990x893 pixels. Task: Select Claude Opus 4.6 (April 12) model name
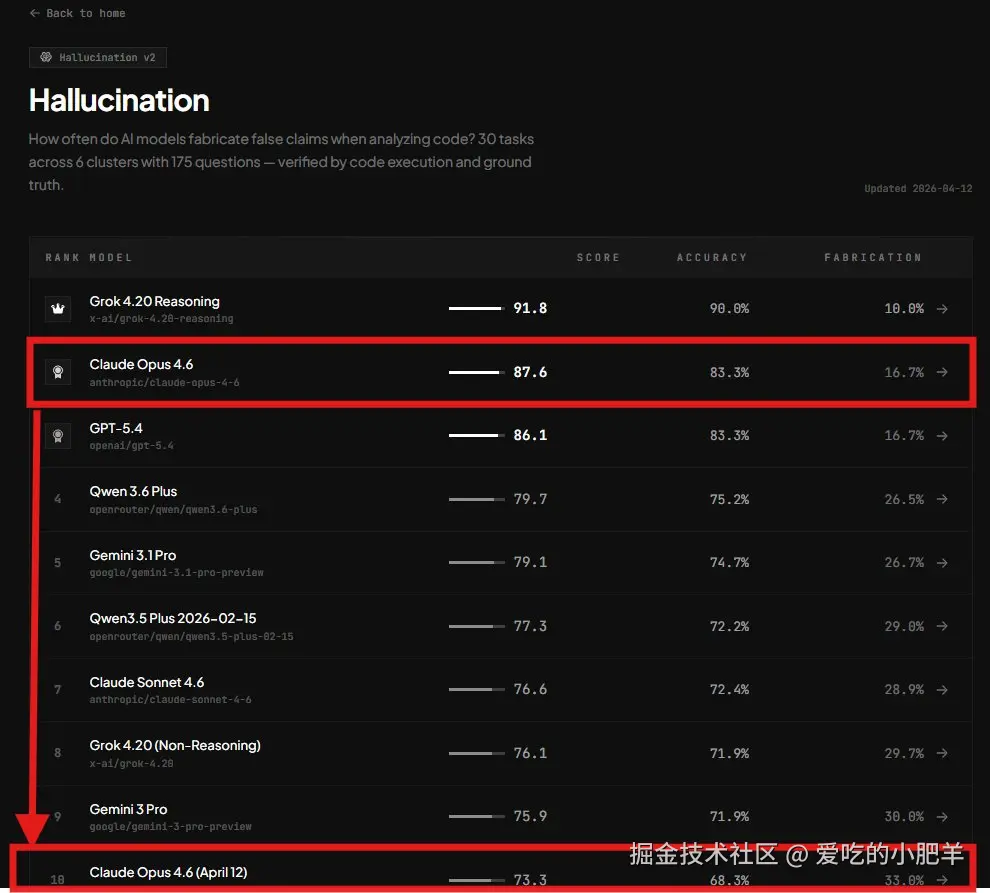[168, 872]
